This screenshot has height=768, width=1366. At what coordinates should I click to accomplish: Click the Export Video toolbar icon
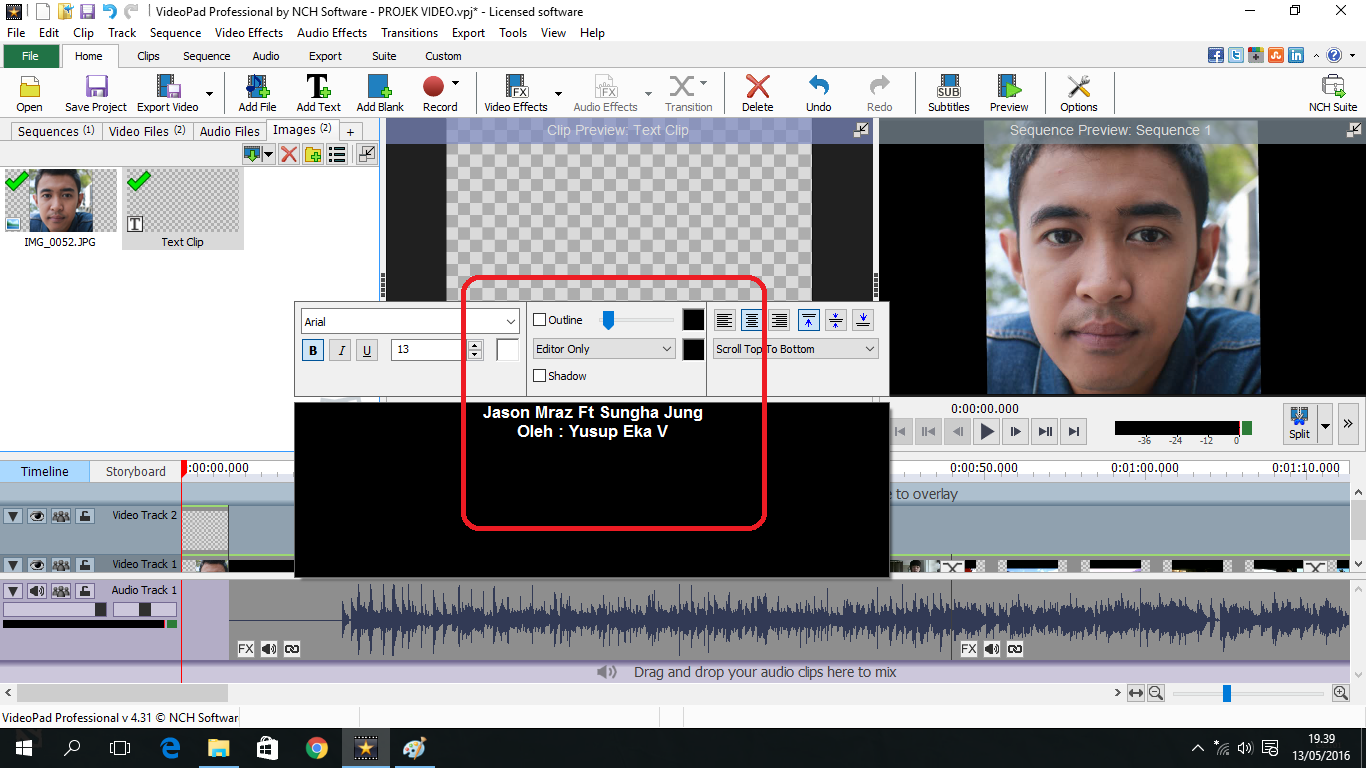(x=167, y=93)
